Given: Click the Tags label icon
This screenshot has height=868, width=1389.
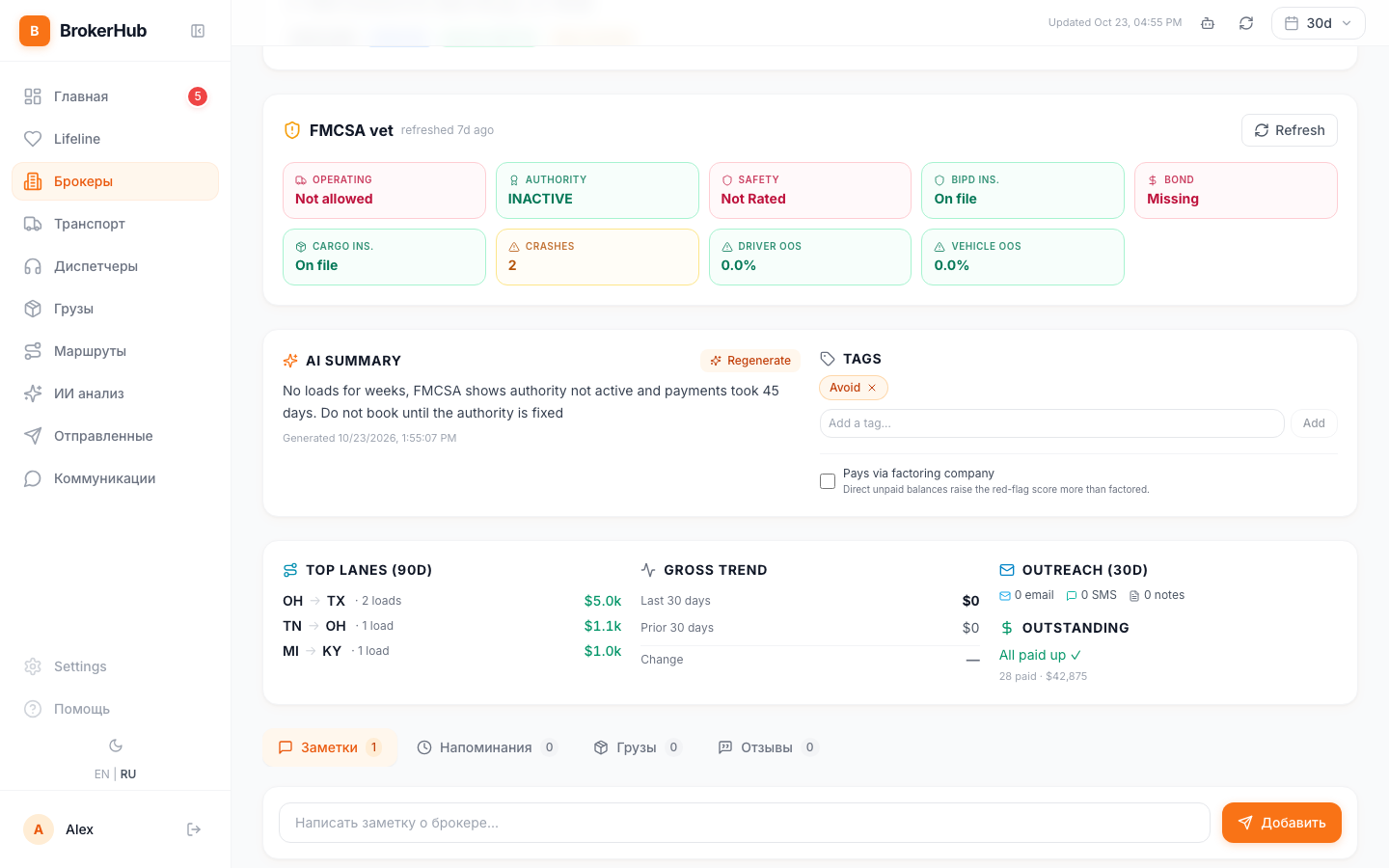Looking at the screenshot, I should [x=828, y=359].
